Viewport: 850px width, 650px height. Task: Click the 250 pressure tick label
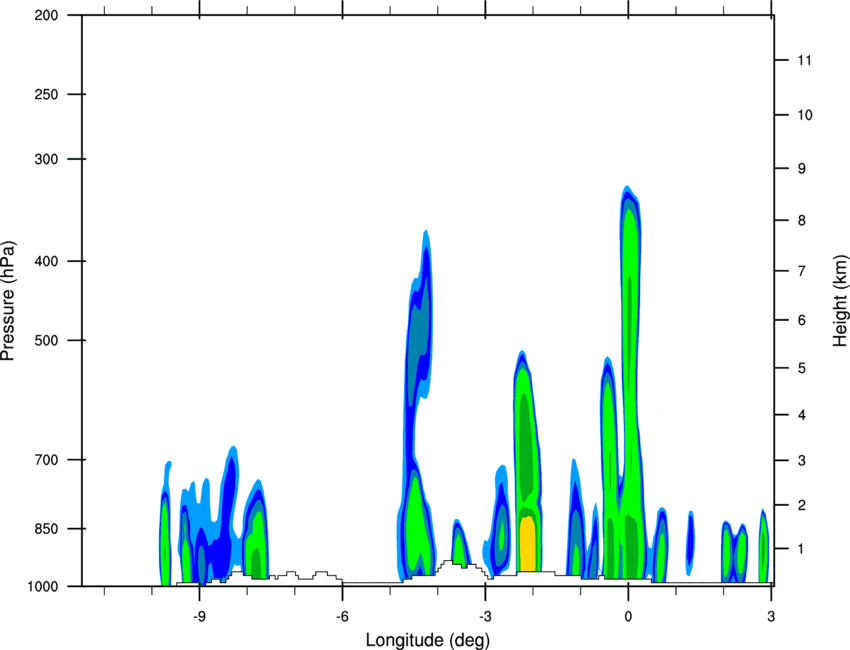(x=46, y=94)
